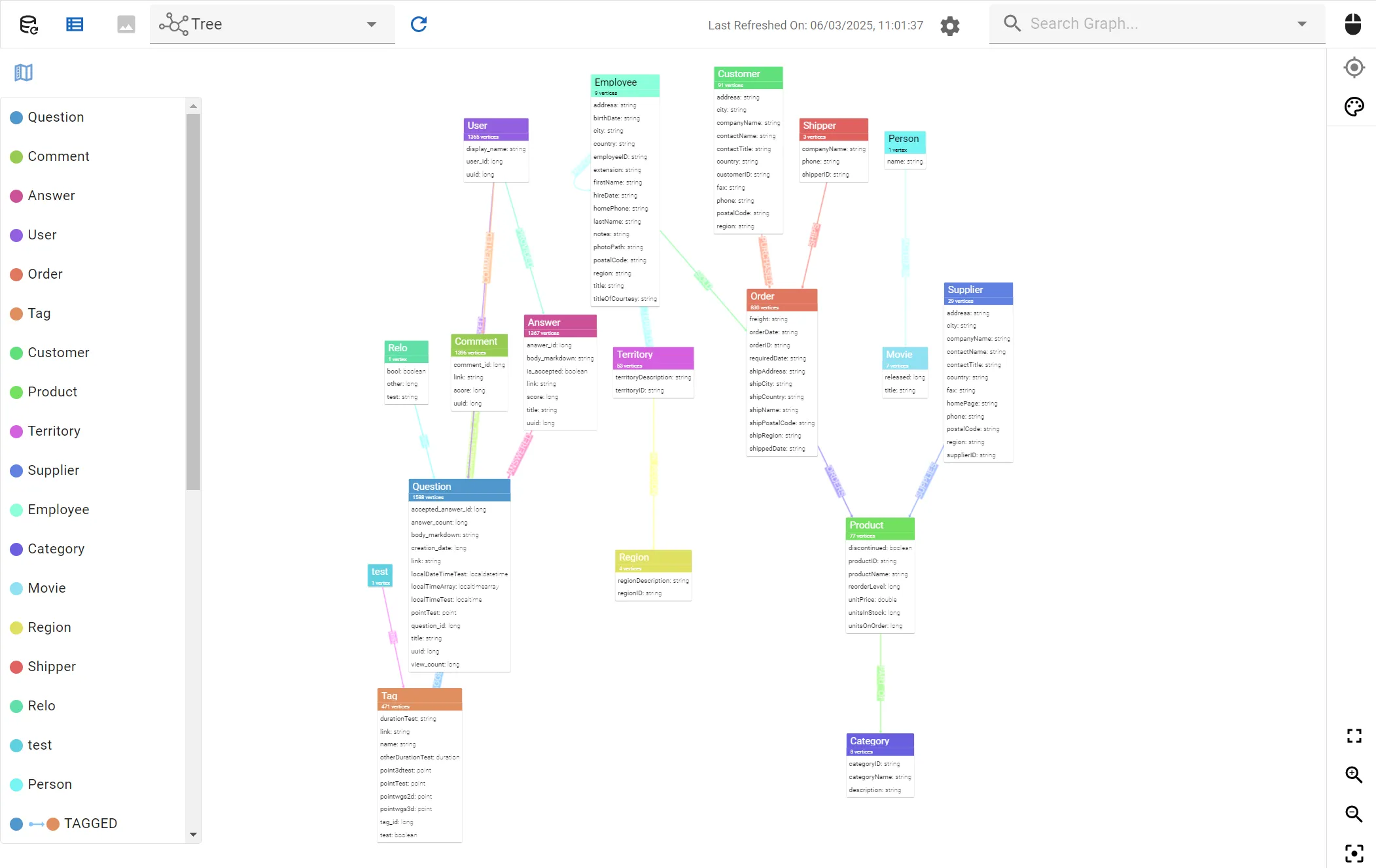Click the Category node header
1376x868 pixels.
[x=880, y=745]
